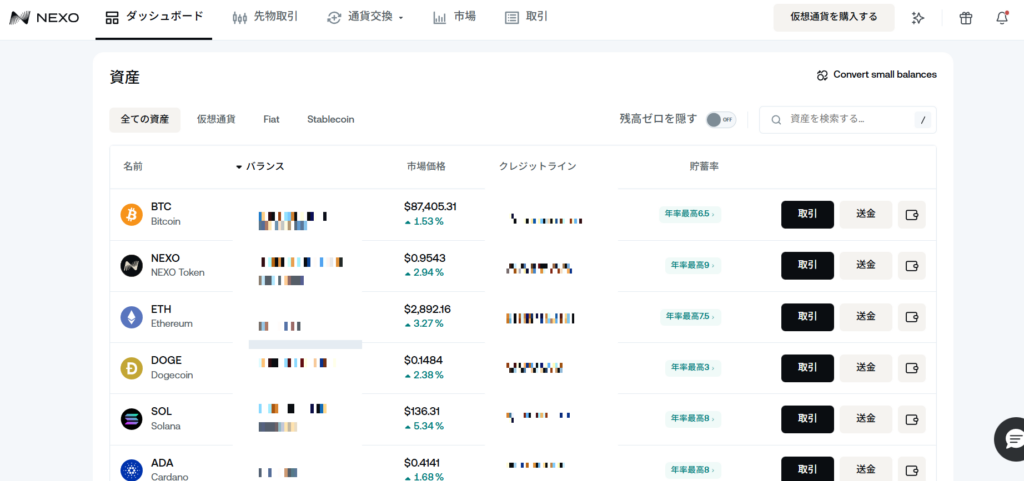Viewport: 1024px width, 481px height.
Task: Sort by バランス column arrow
Action: pyautogui.click(x=239, y=167)
